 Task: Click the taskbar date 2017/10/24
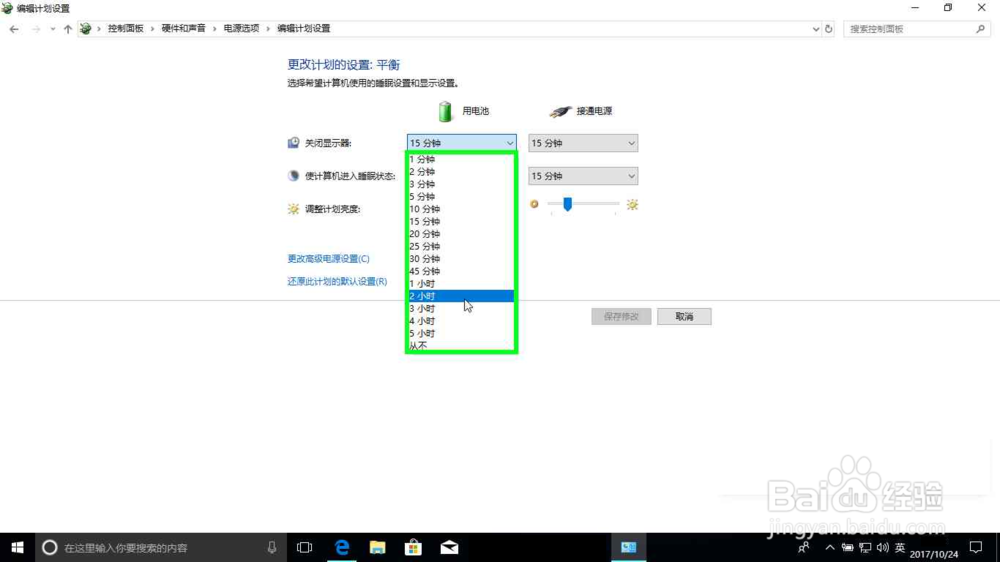[x=934, y=554]
